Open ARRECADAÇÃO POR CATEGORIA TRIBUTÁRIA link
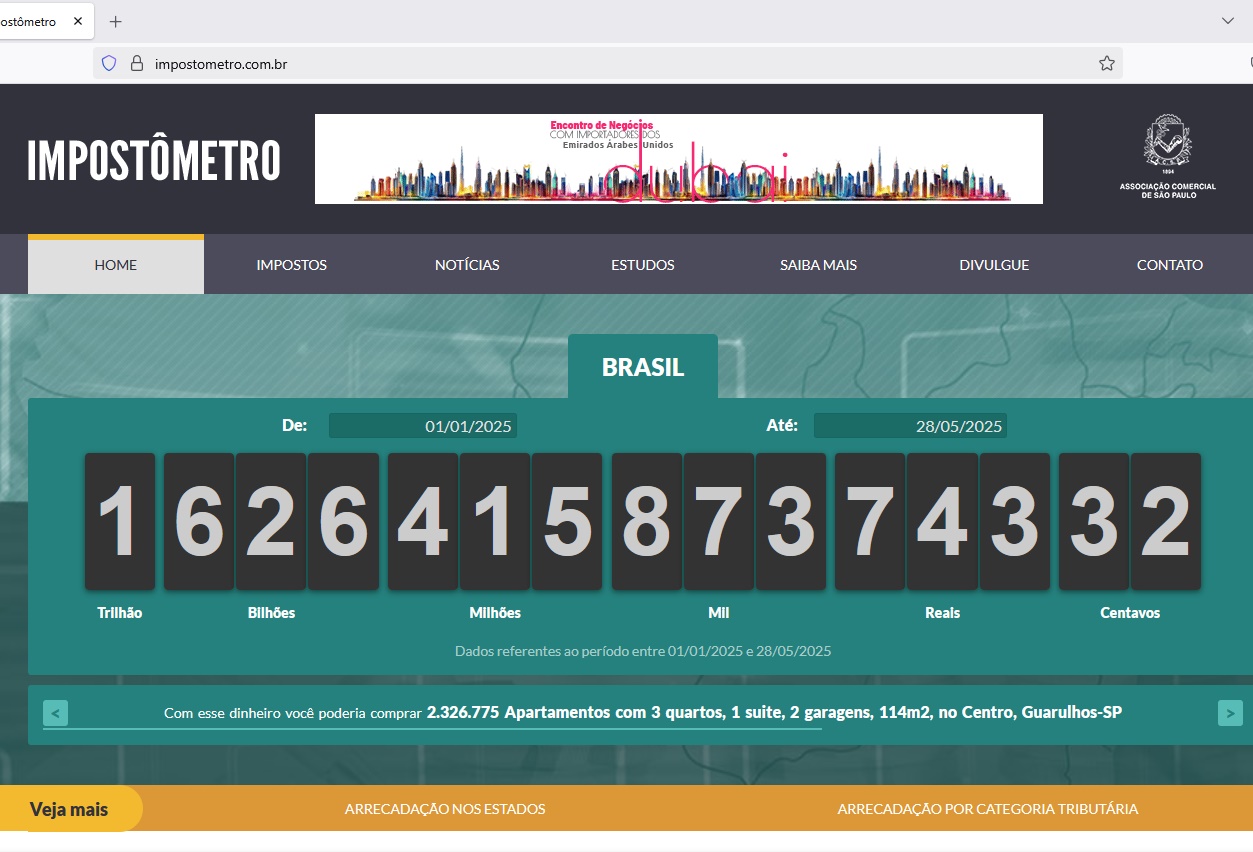This screenshot has height=852, width=1253. (988, 809)
